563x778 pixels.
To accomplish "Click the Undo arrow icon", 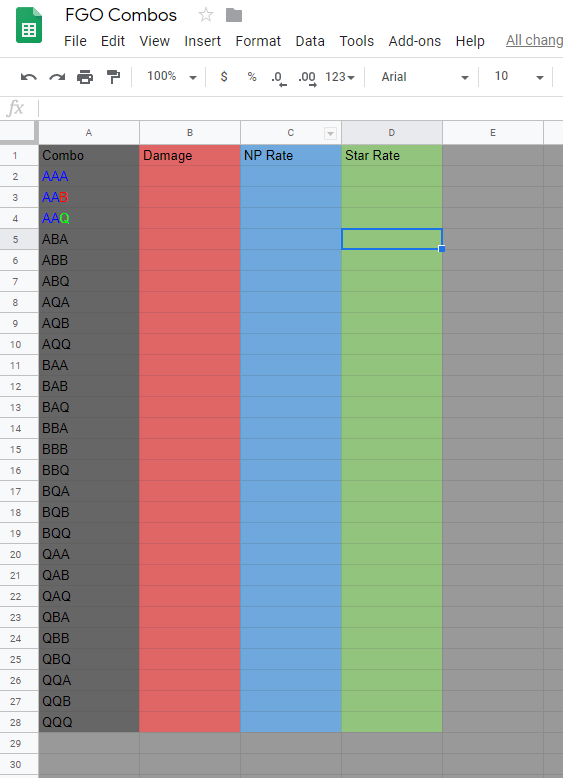I will click(29, 77).
